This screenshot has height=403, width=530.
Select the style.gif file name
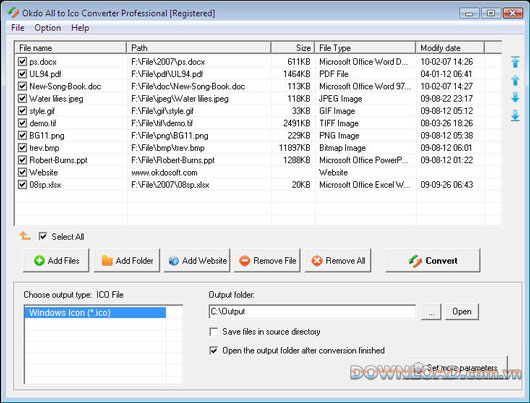(42, 111)
